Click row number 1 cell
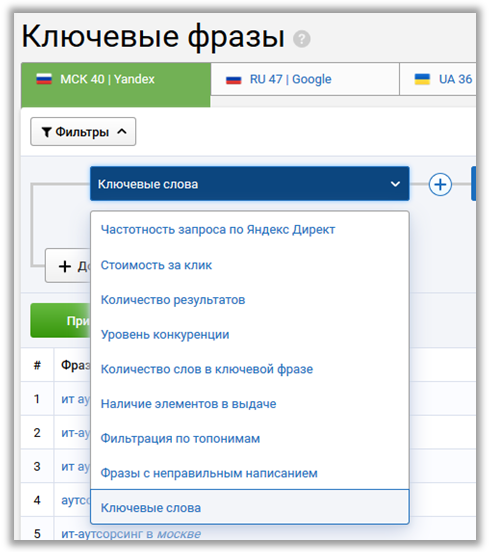This screenshot has height=552, width=490. tap(37, 399)
